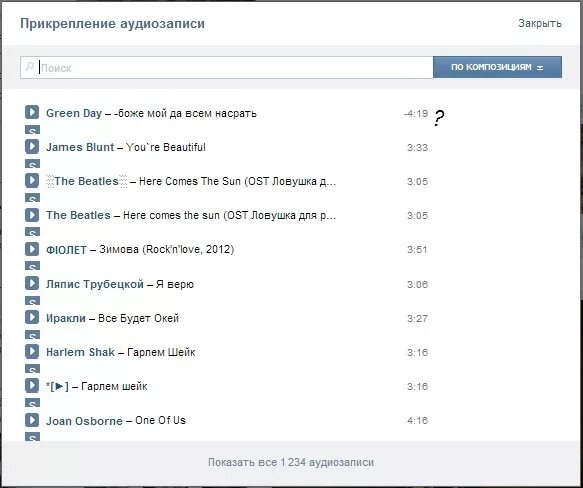Click duration 3:33 of James Blunt
This screenshot has height=488, width=583.
[417, 148]
